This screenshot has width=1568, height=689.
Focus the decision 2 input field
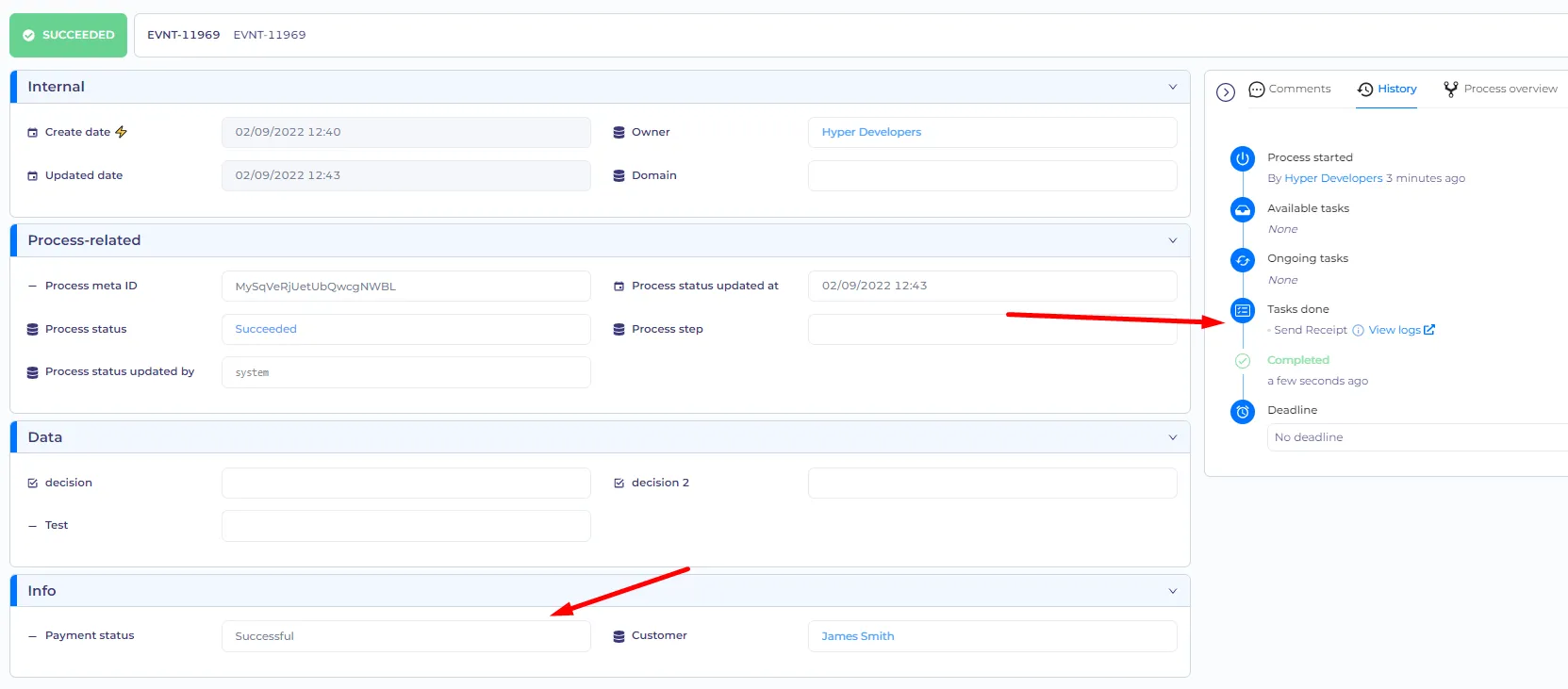tap(992, 483)
